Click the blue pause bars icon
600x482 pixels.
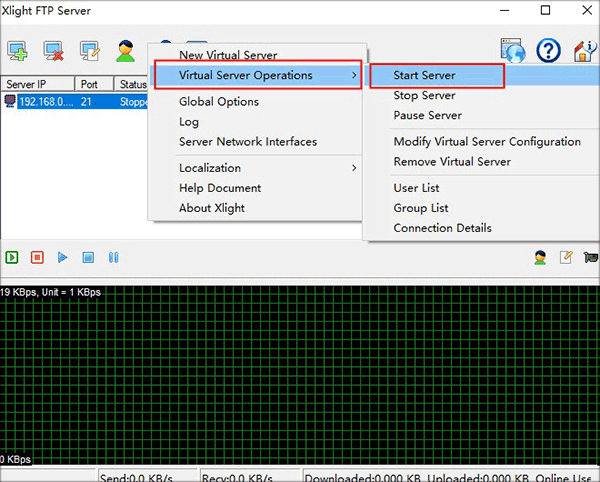click(x=114, y=257)
